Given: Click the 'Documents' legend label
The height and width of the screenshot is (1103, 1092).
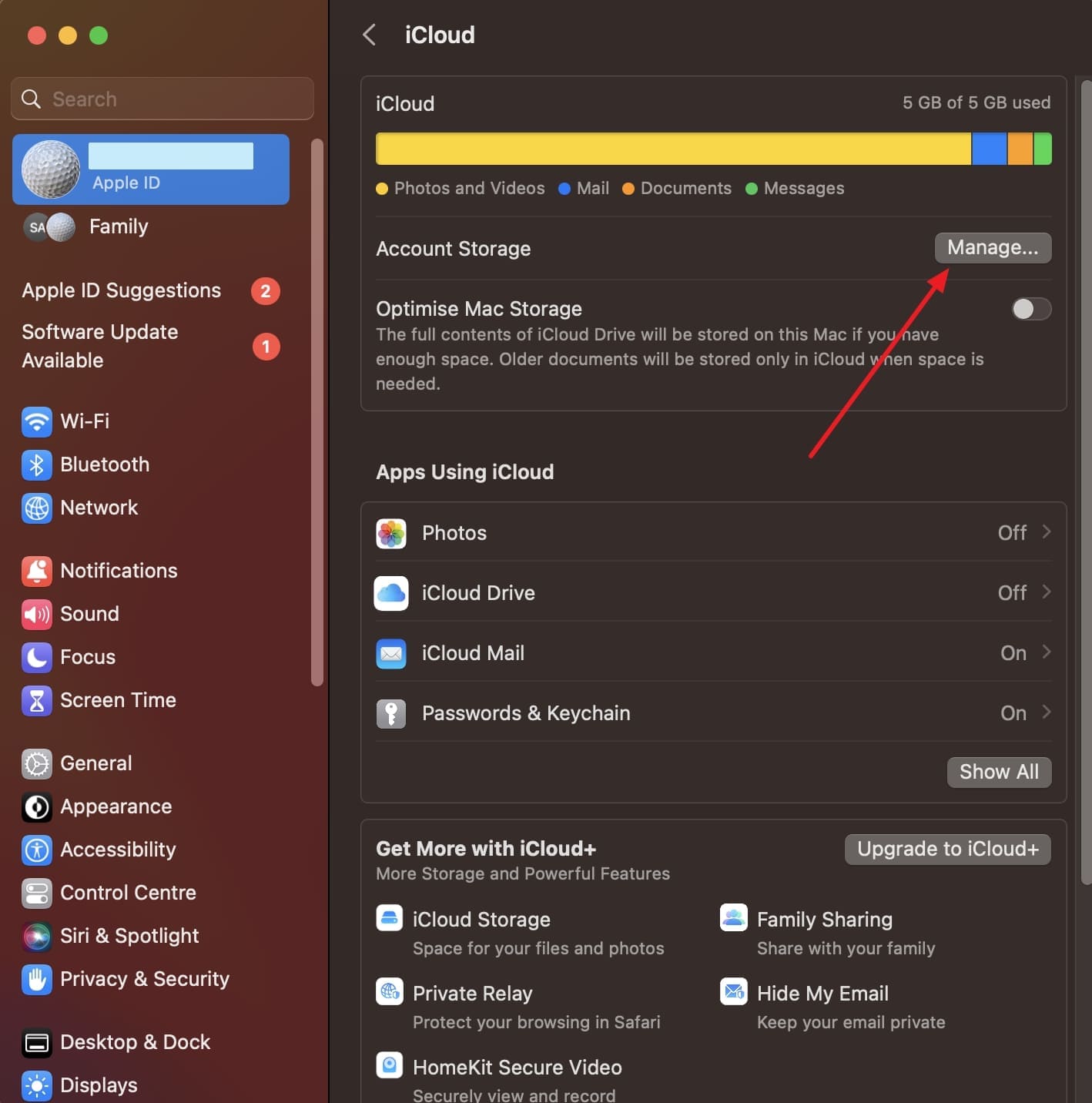Looking at the screenshot, I should (x=686, y=189).
